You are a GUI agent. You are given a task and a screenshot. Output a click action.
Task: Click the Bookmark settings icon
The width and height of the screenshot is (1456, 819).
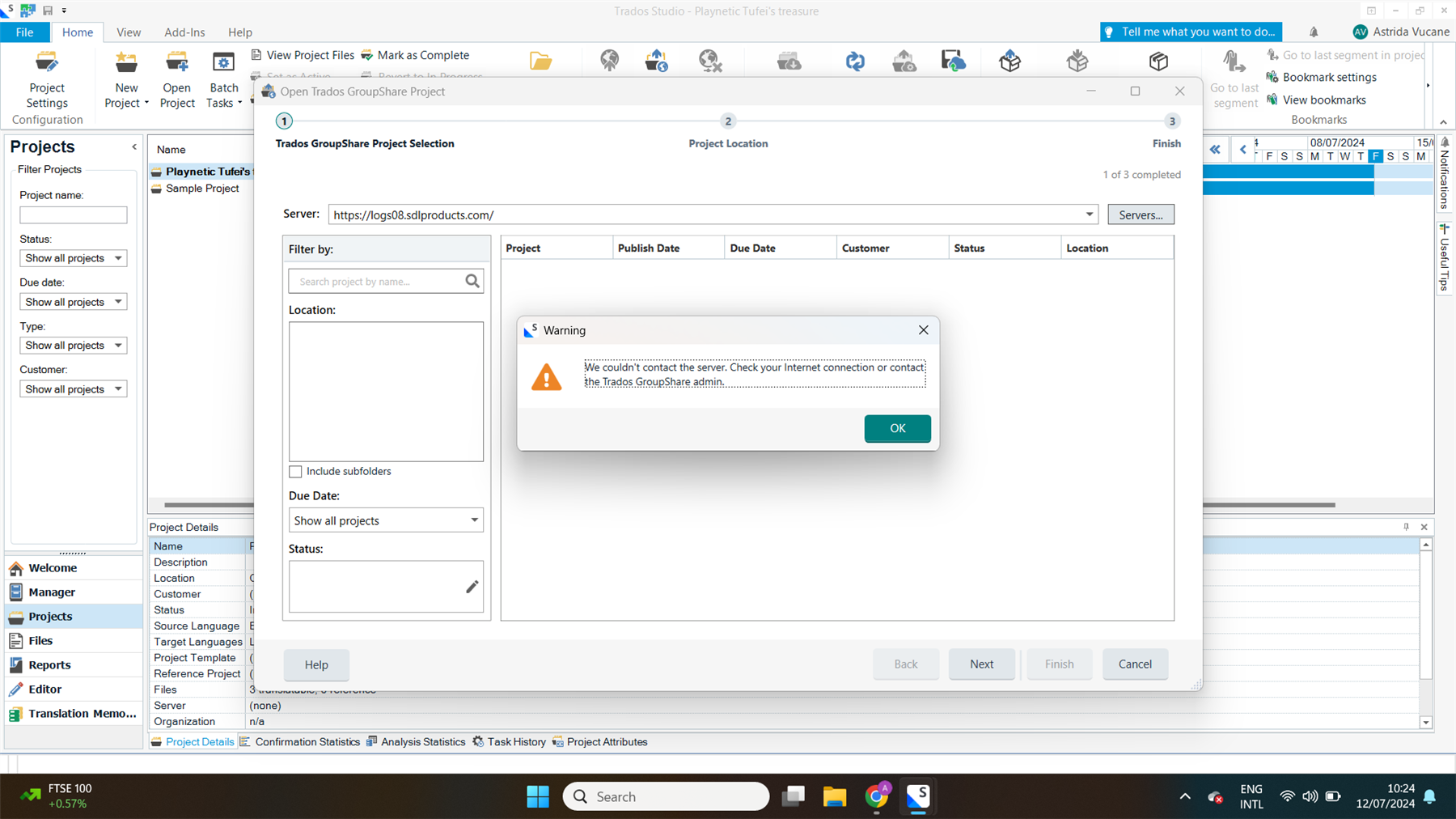click(x=1272, y=77)
